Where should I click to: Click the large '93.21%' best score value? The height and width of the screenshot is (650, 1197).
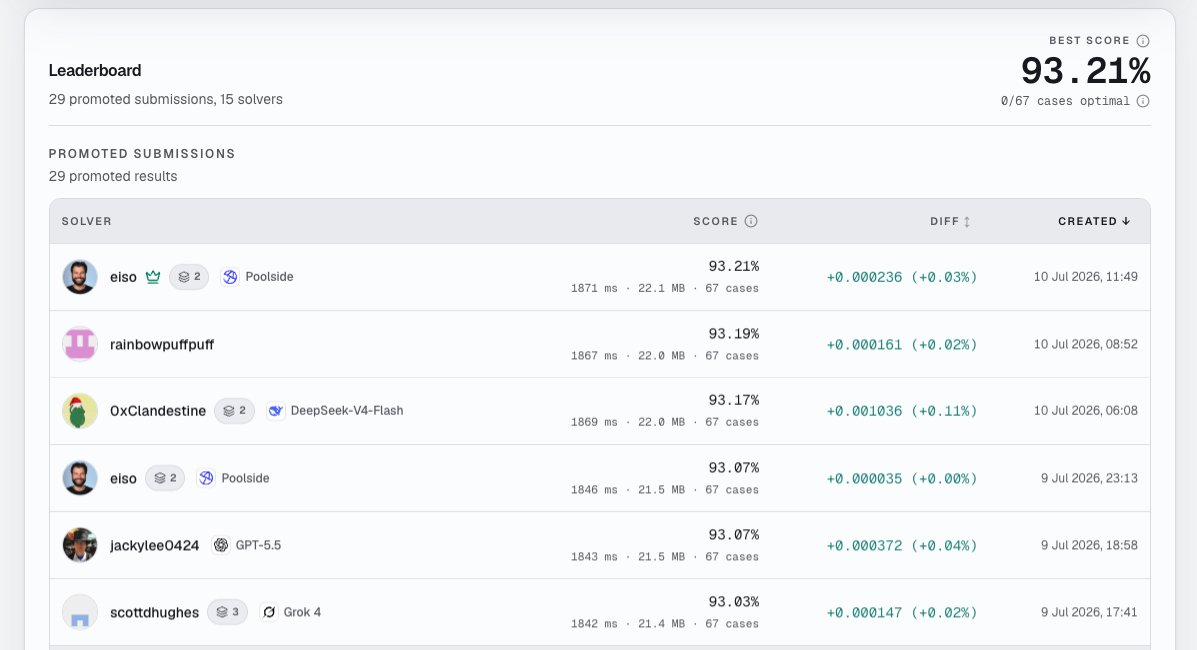tap(1086, 71)
